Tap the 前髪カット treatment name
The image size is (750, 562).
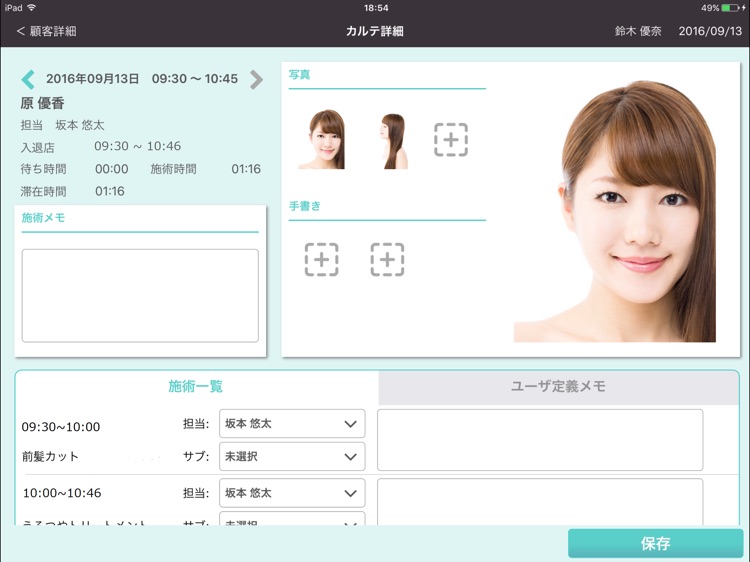click(x=50, y=456)
